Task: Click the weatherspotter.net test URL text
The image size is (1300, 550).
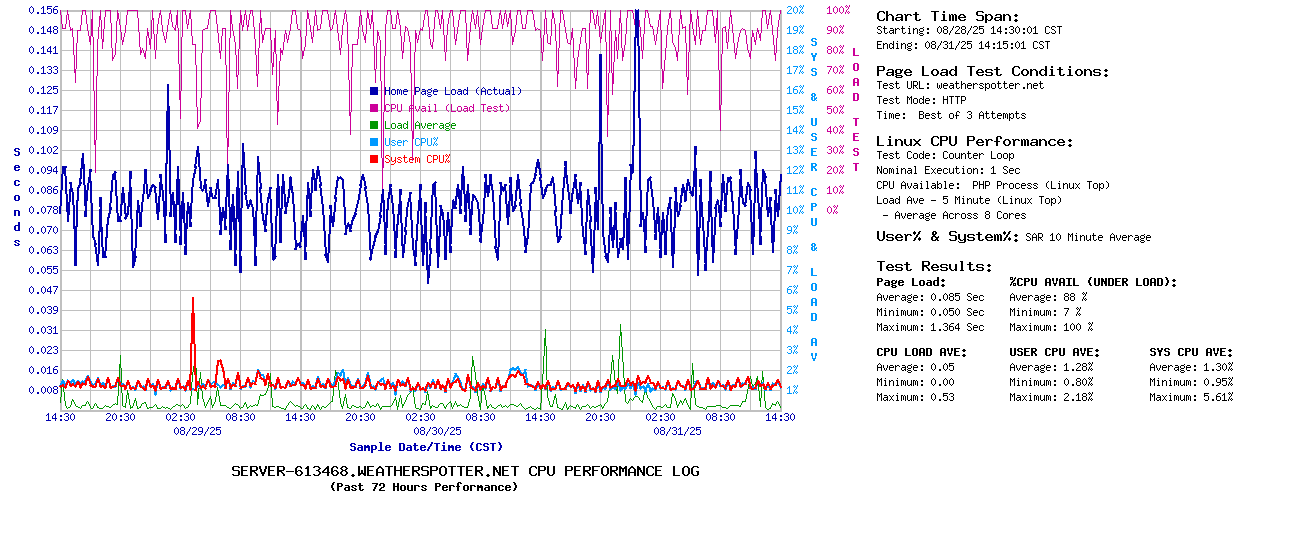Action: point(989,85)
